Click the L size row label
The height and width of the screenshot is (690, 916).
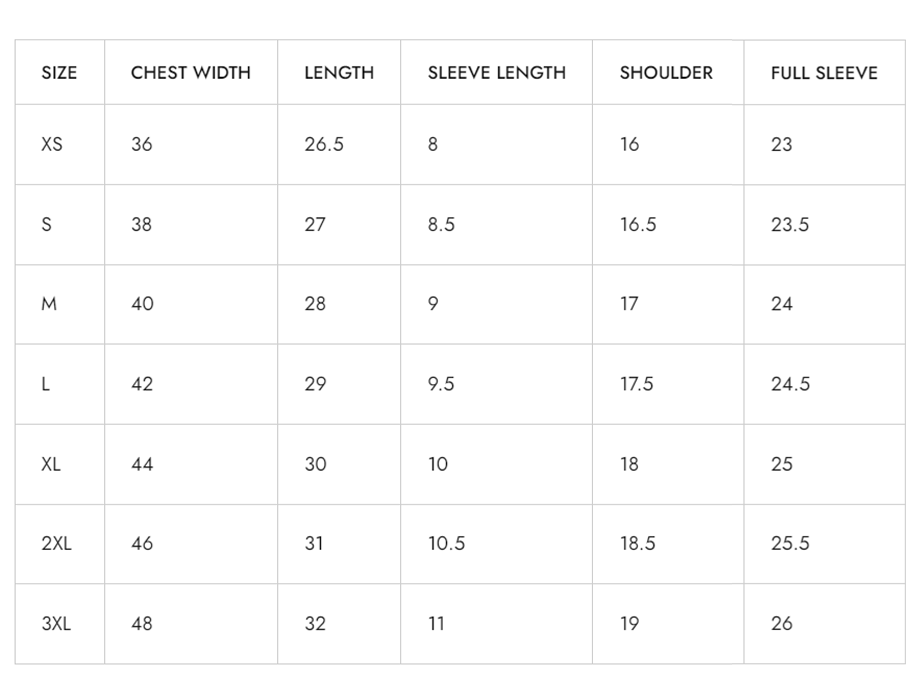pos(45,384)
